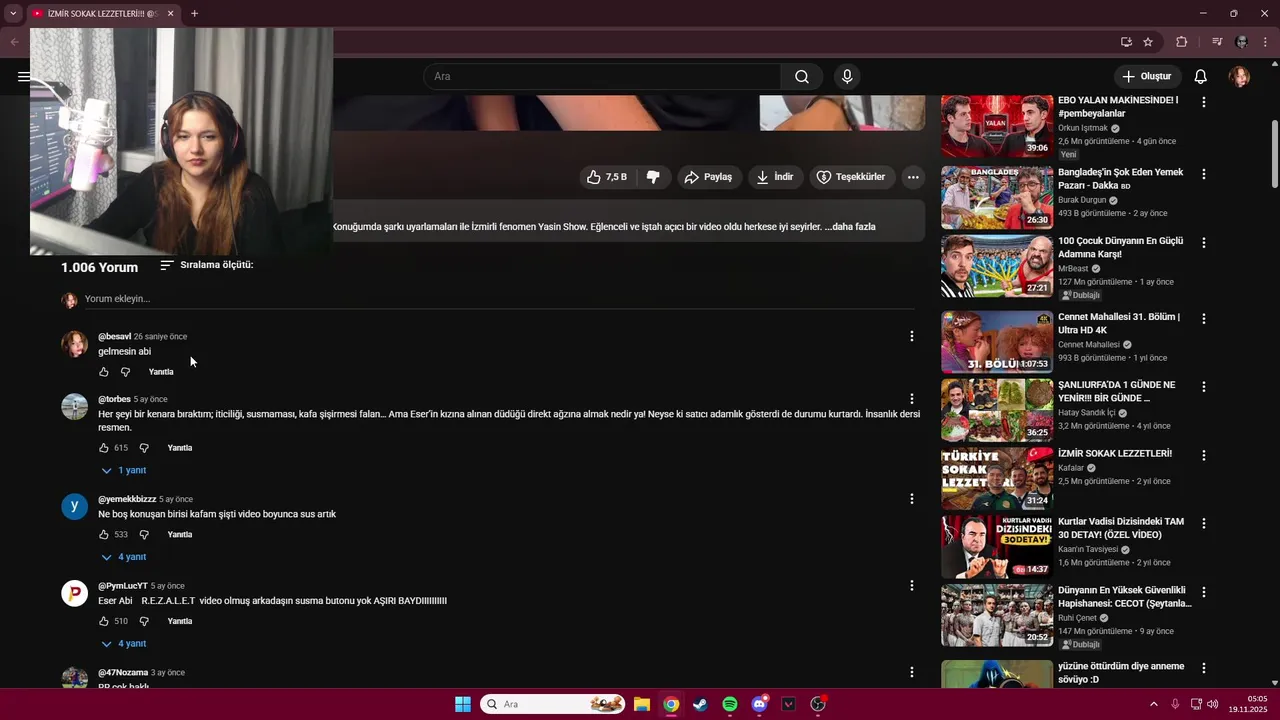Open Spotify from taskbar

point(730,704)
